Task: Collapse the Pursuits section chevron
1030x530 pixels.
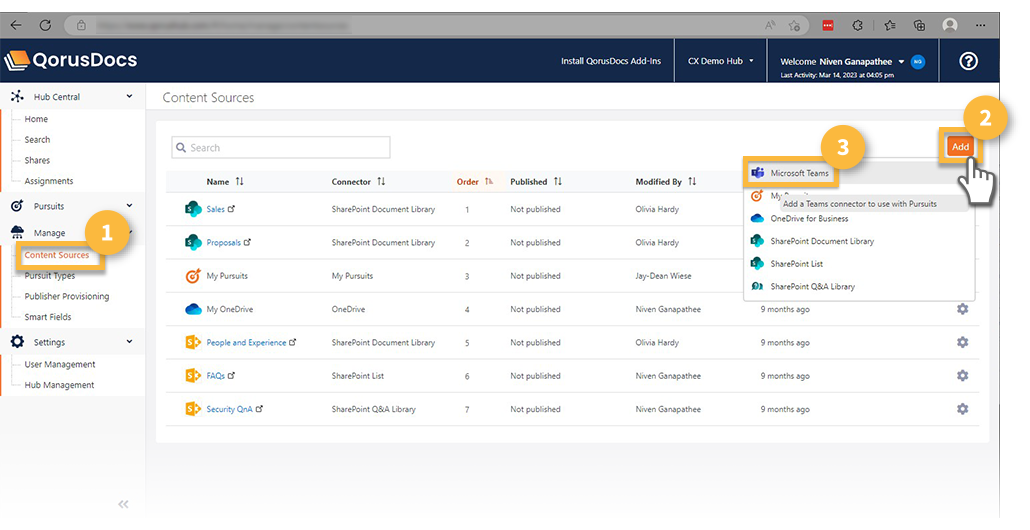Action: click(129, 206)
